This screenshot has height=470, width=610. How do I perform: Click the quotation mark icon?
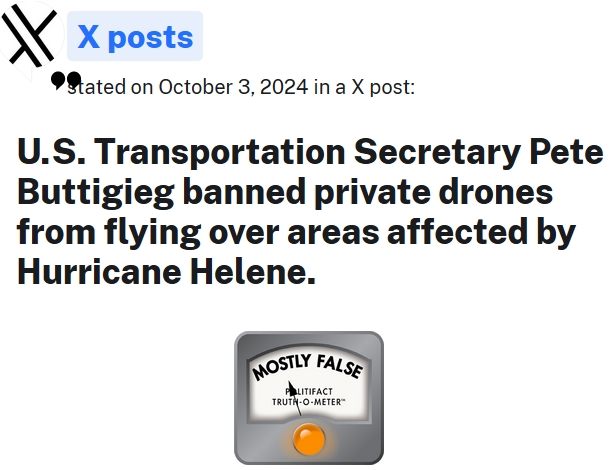click(x=66, y=79)
